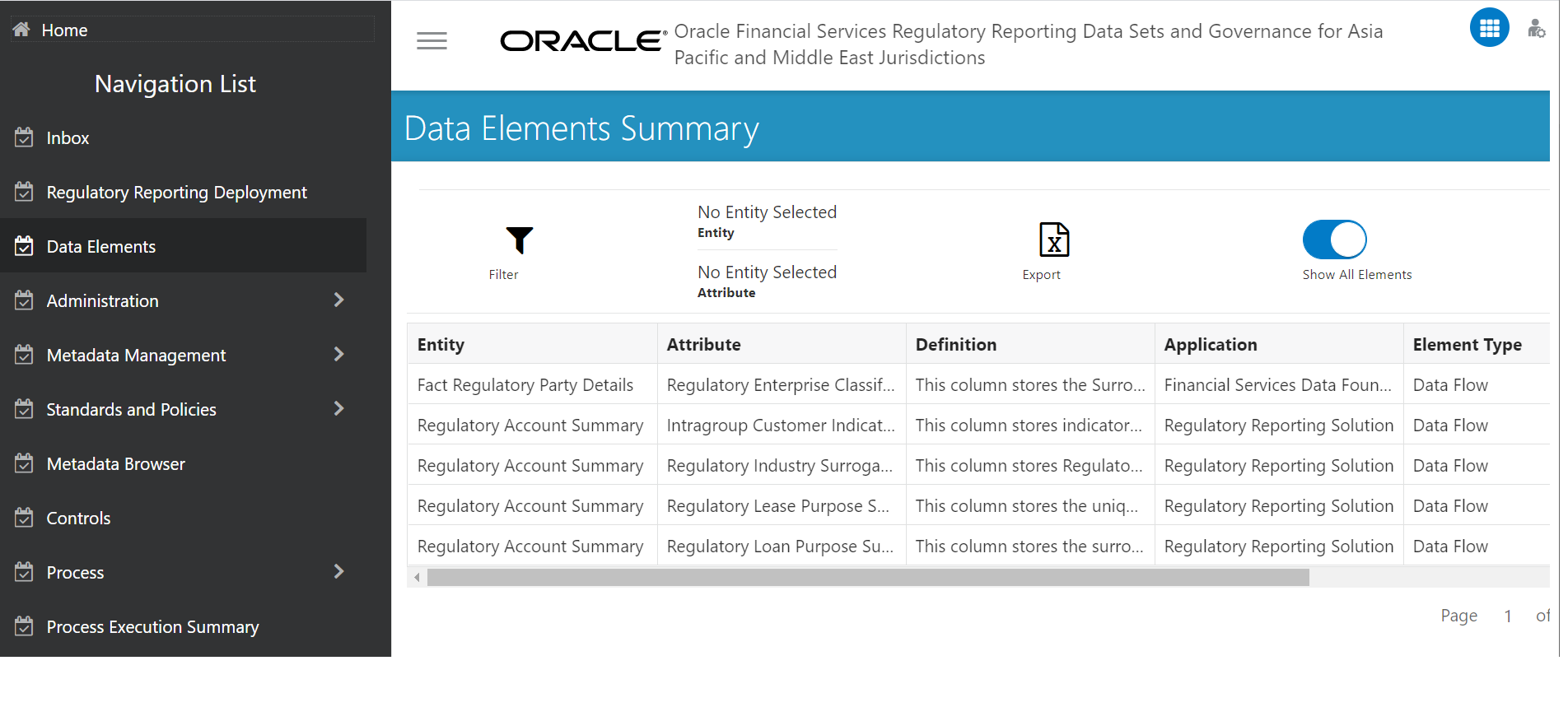This screenshot has width=1568, height=707.
Task: Click the Metadata Management sidebar icon
Action: pos(24,355)
